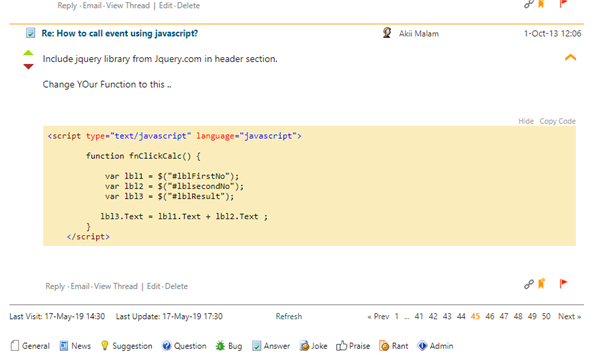Image resolution: width=600 pixels, height=360 pixels.
Task: Click the Suggestion lightbulb icon in the legend
Action: click(x=104, y=345)
